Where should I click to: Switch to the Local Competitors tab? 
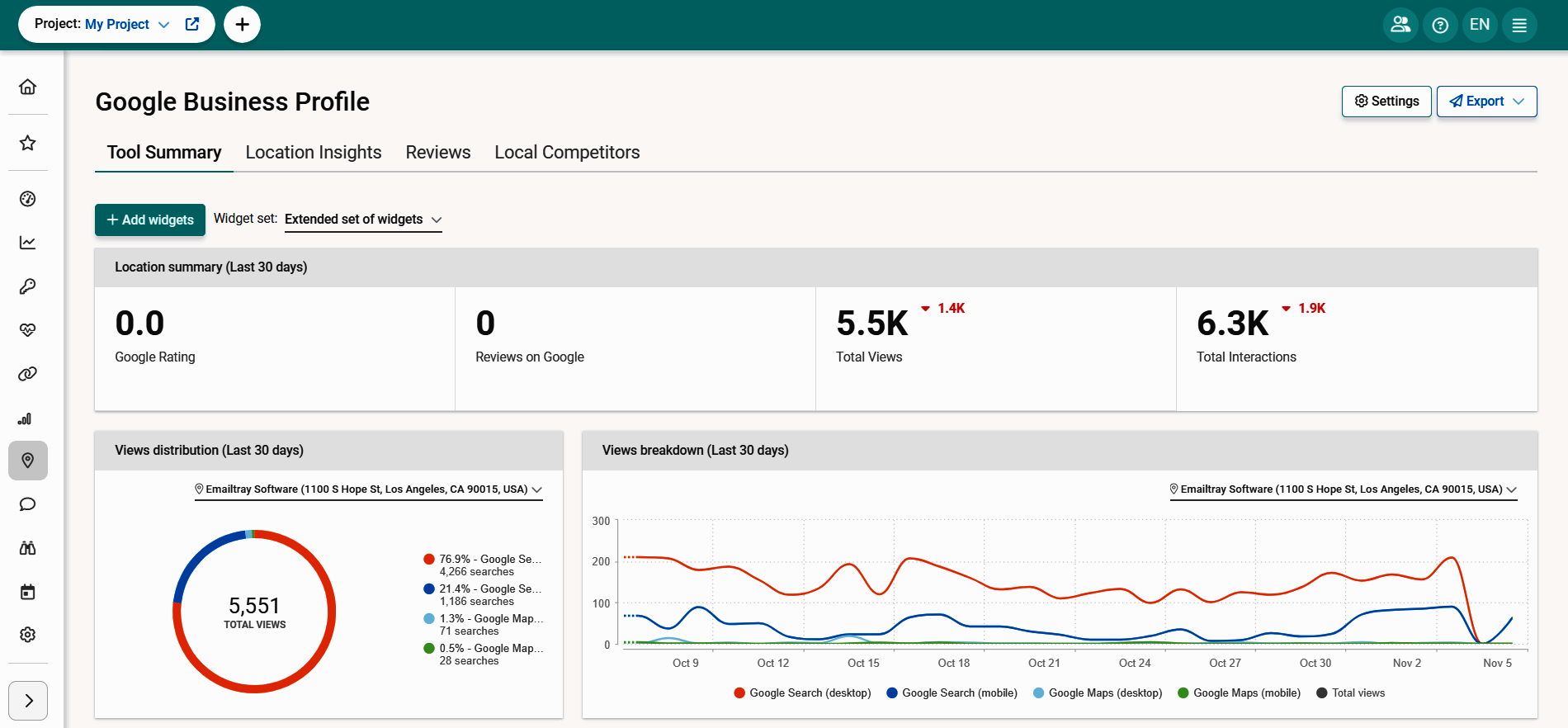click(567, 153)
